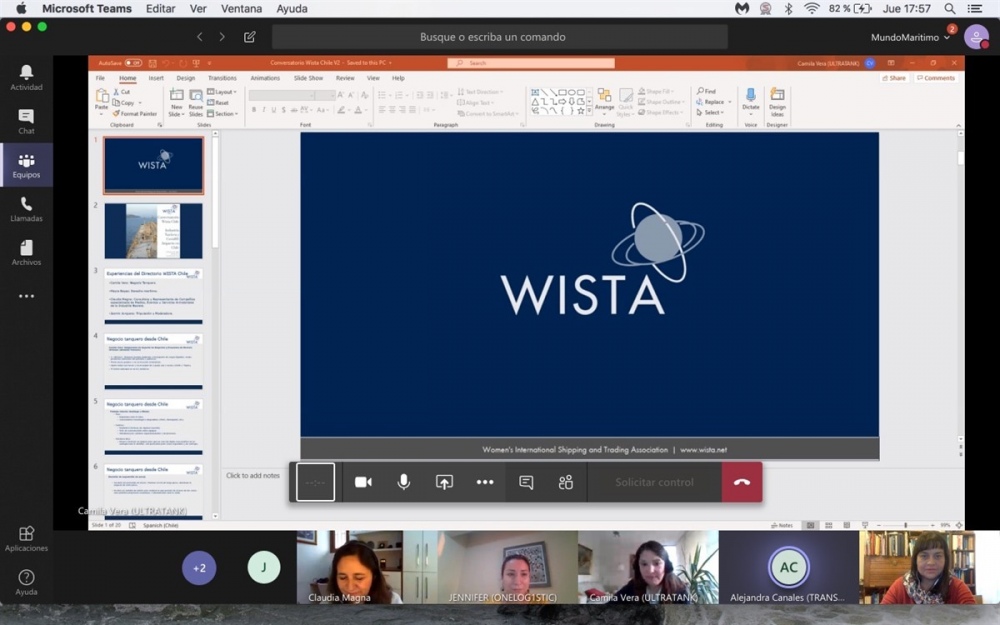Image resolution: width=1000 pixels, height=625 pixels.
Task: Click the Design tab in PowerPoint ribbon
Action: click(x=186, y=78)
